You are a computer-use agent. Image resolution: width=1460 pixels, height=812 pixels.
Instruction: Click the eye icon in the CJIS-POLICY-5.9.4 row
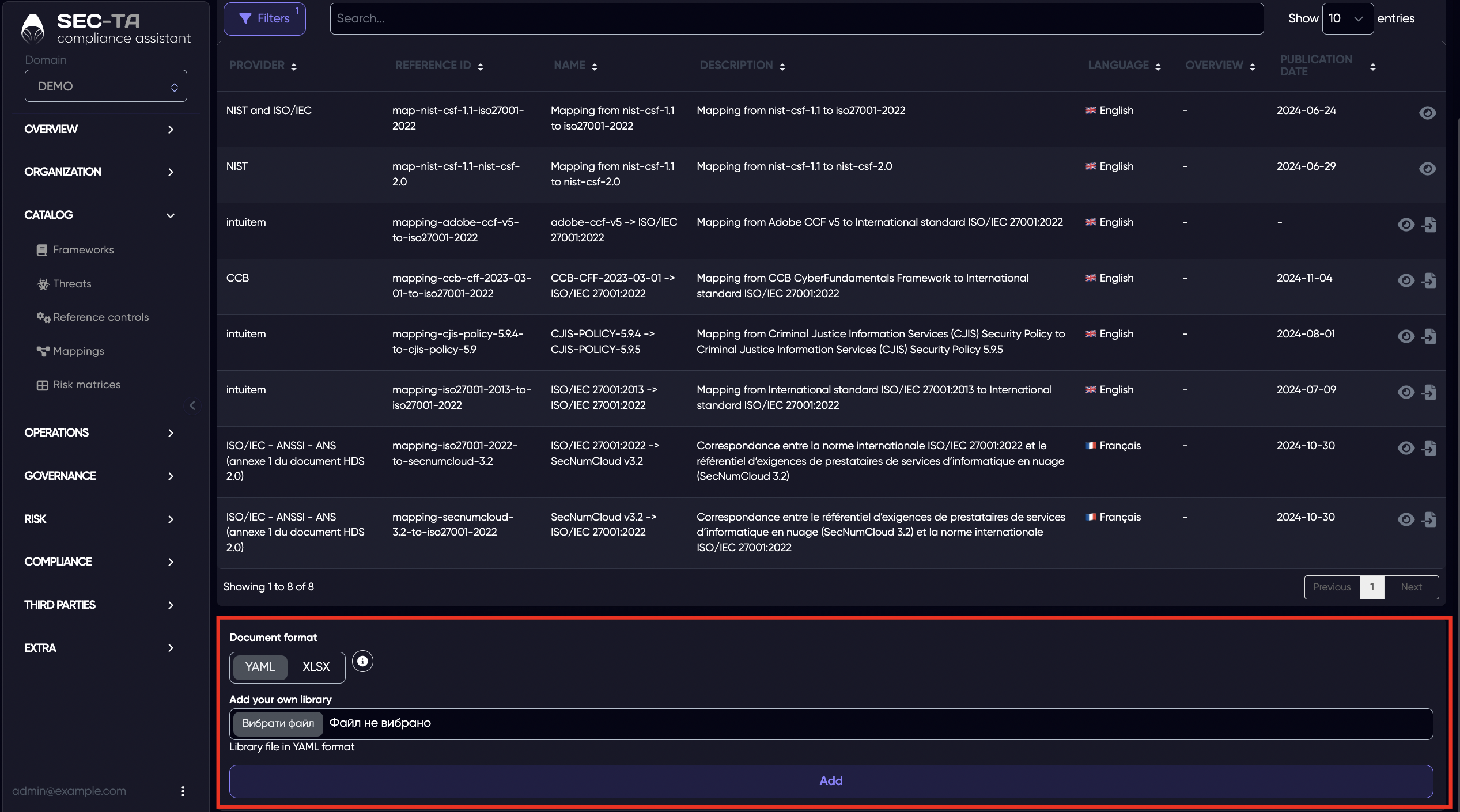point(1406,336)
